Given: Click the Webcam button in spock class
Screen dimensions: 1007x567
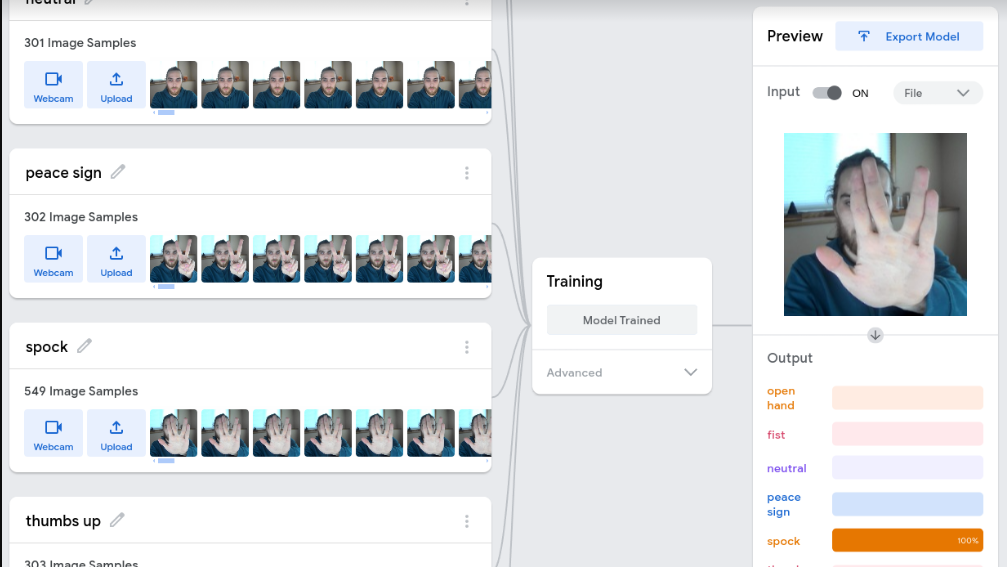Looking at the screenshot, I should point(53,433).
